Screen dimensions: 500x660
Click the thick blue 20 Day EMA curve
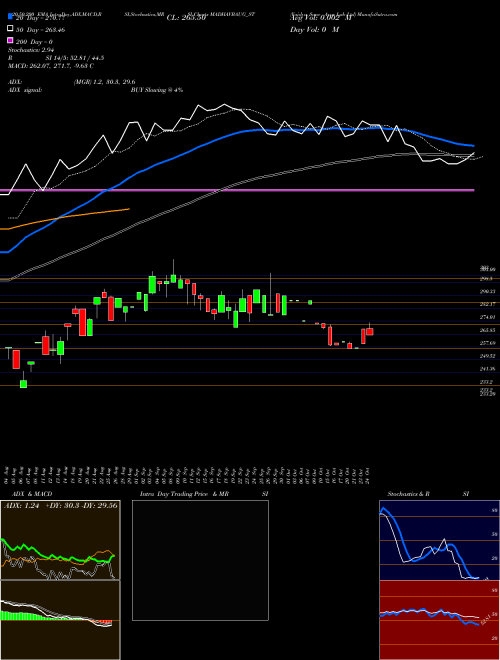[236, 133]
